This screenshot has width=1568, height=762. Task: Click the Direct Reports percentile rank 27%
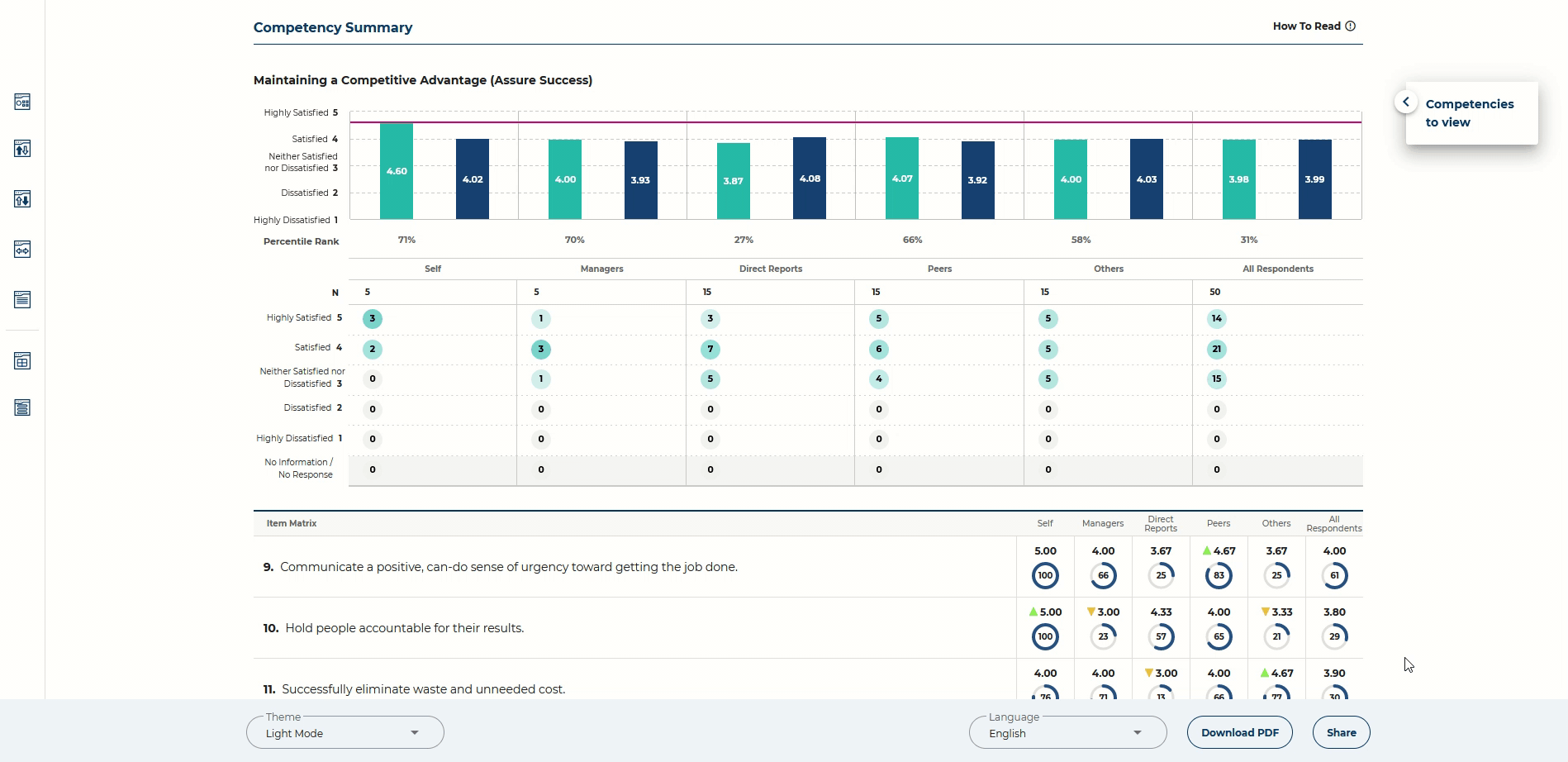[744, 240]
